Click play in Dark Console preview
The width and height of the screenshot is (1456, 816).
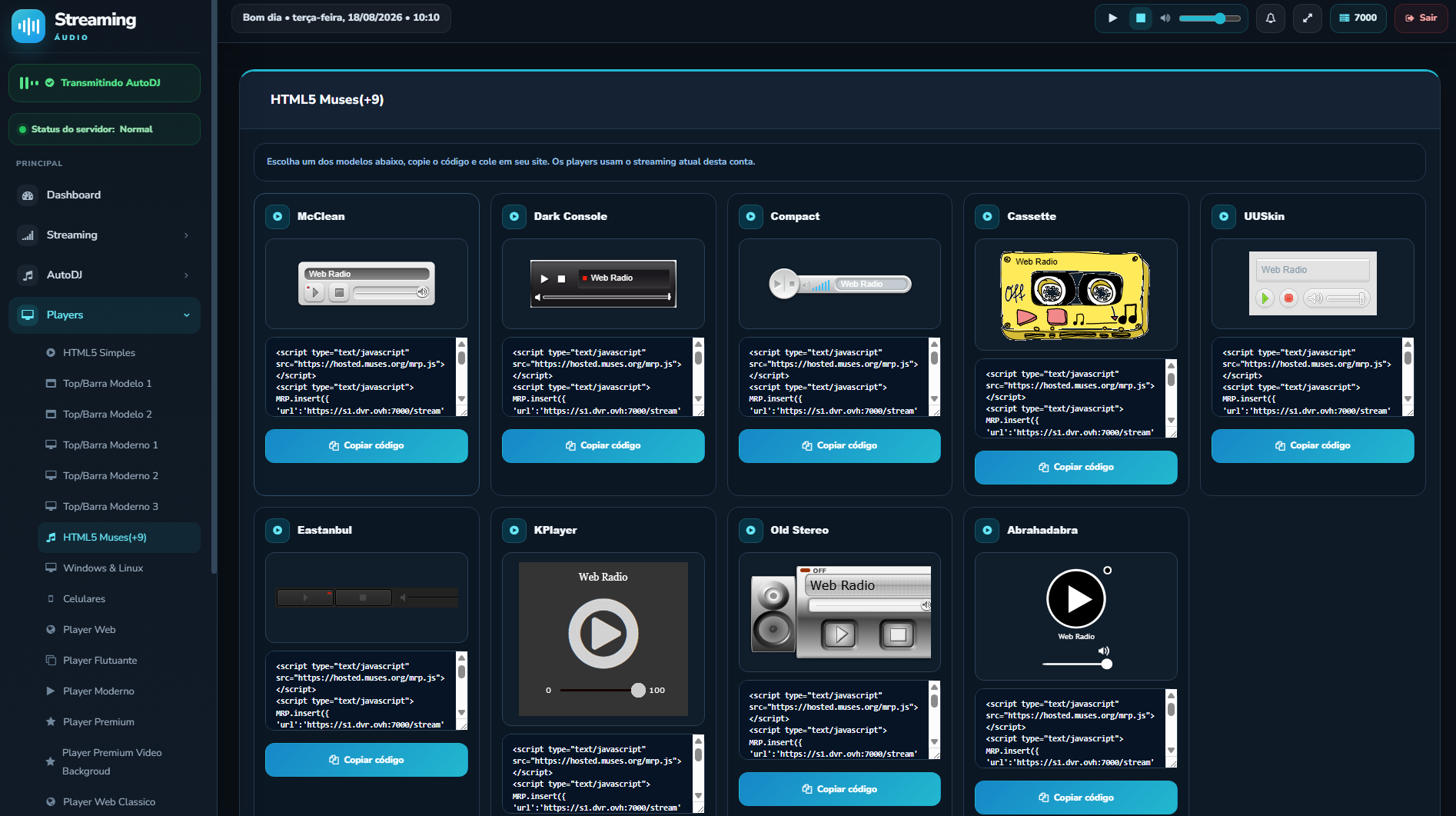pyautogui.click(x=544, y=279)
